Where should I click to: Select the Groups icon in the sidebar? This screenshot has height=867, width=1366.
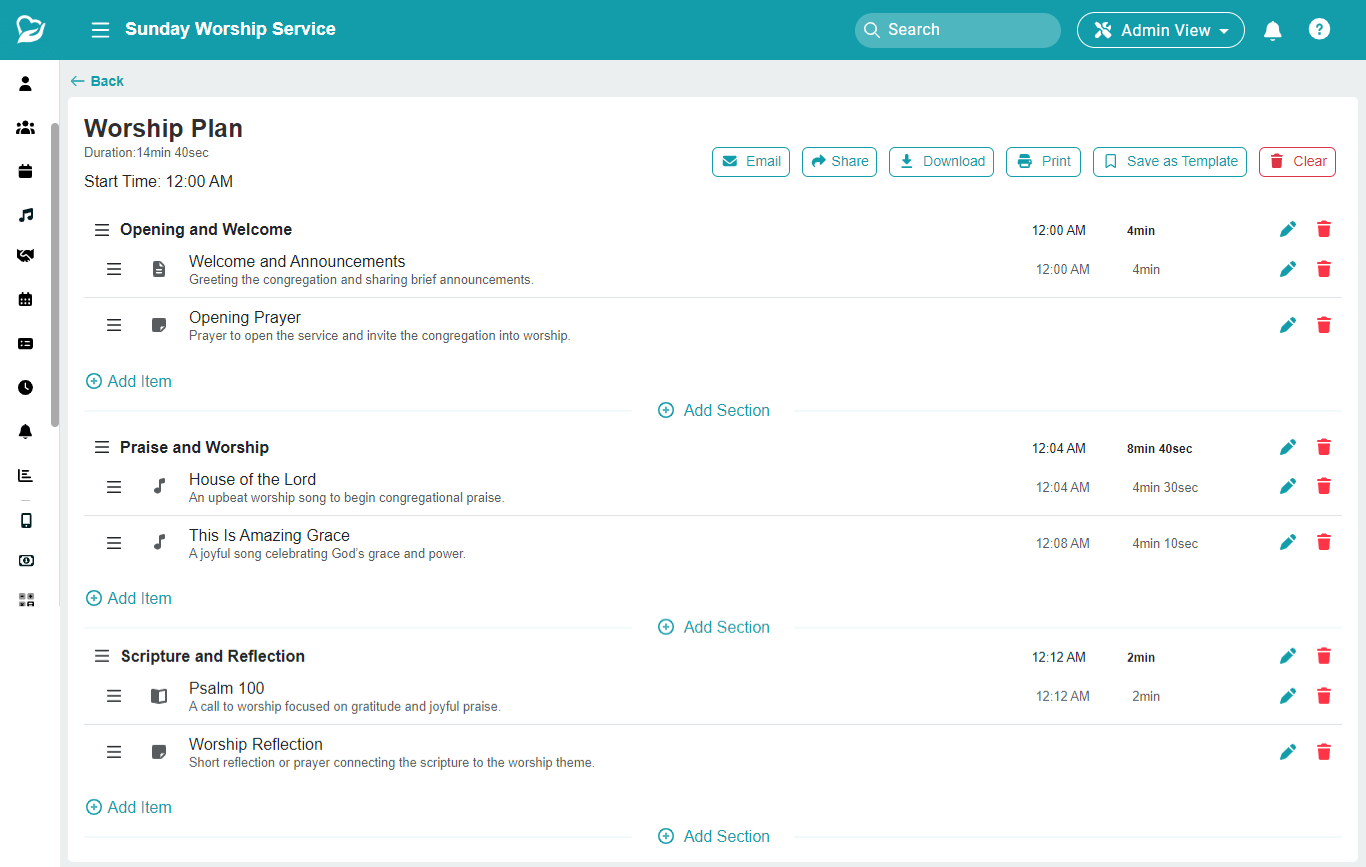(26, 127)
